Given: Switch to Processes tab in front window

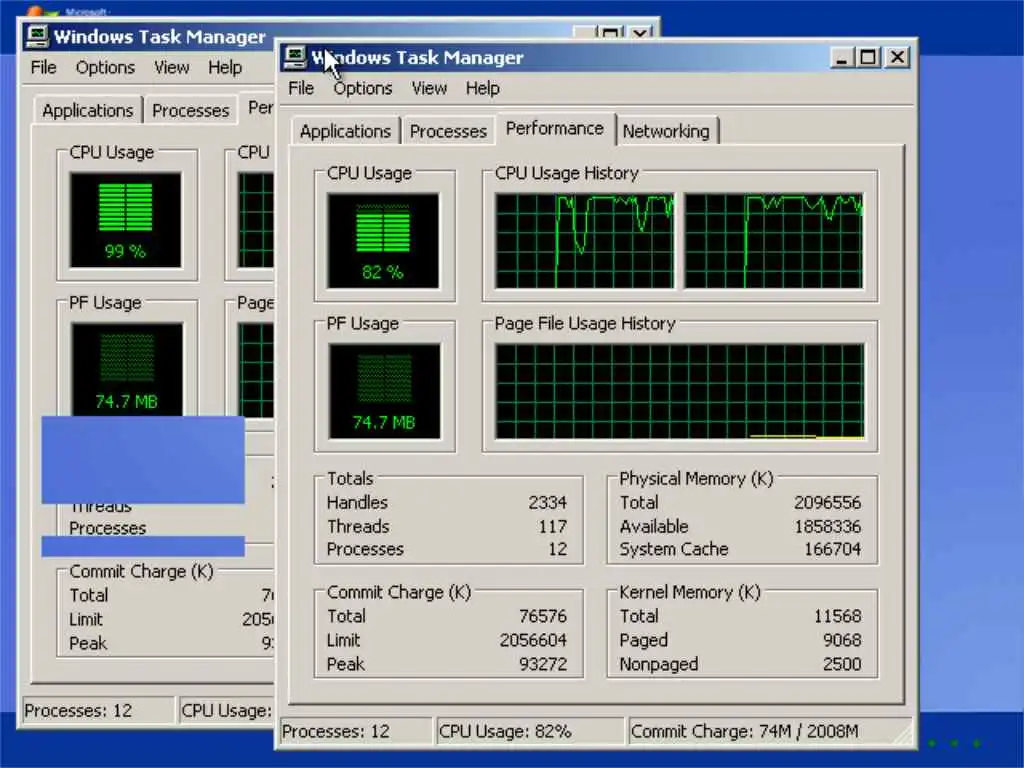Looking at the screenshot, I should [x=448, y=131].
